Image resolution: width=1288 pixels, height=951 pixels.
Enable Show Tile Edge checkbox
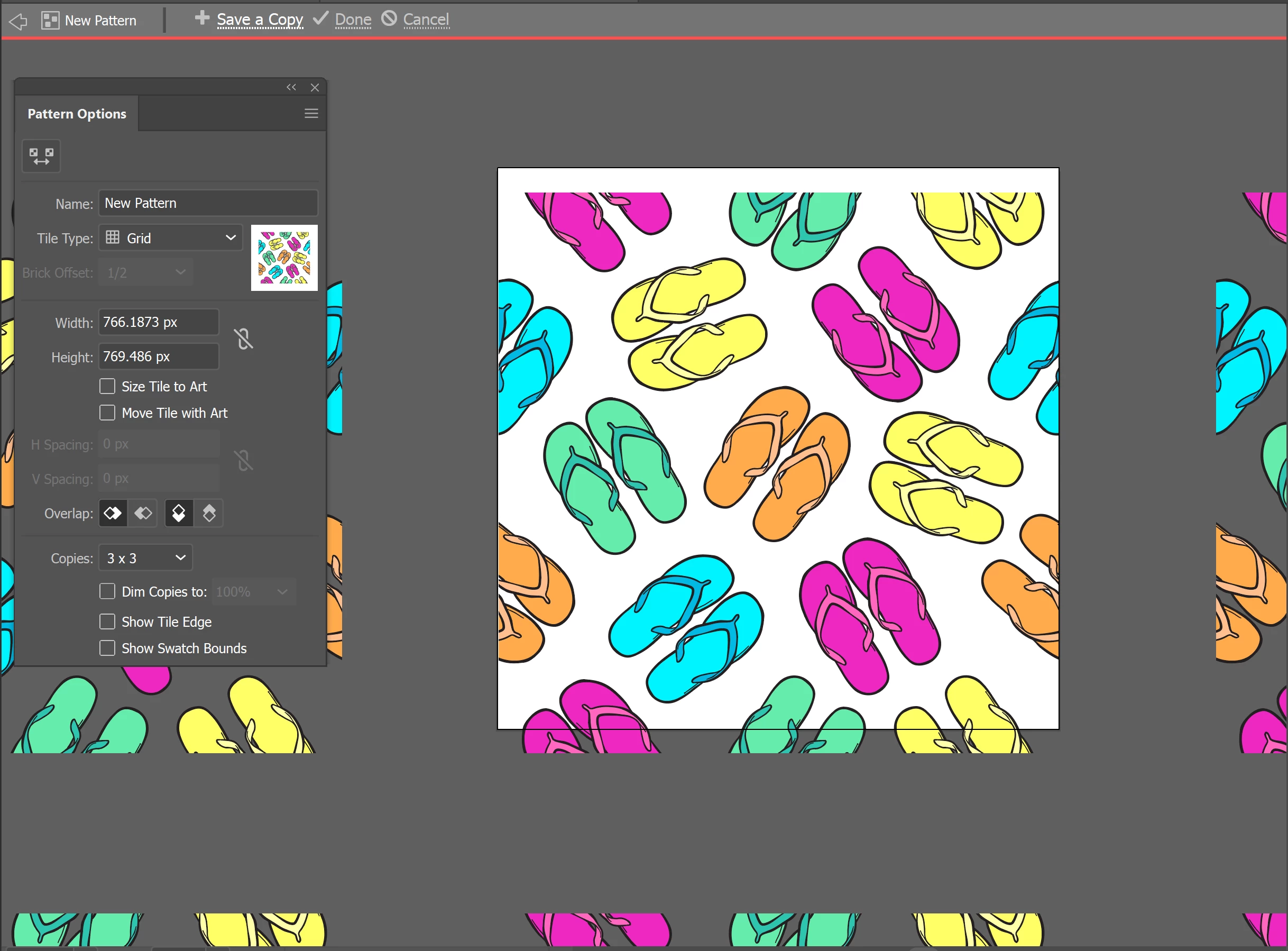[107, 621]
